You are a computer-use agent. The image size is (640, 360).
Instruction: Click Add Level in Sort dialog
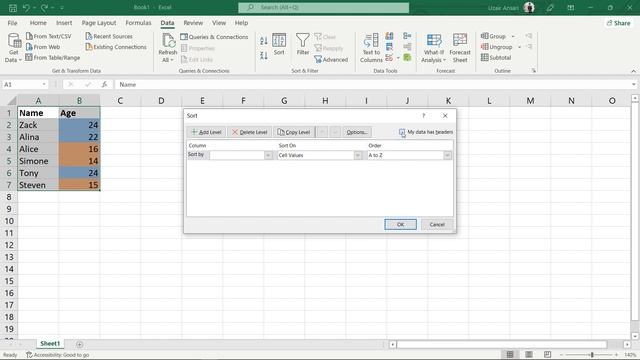tap(206, 132)
